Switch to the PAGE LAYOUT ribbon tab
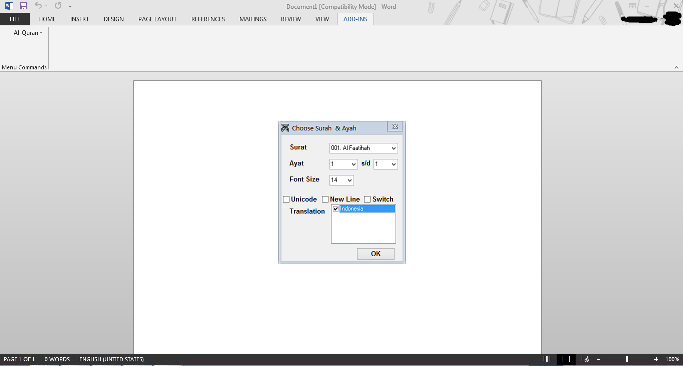This screenshot has width=683, height=366. point(158,19)
